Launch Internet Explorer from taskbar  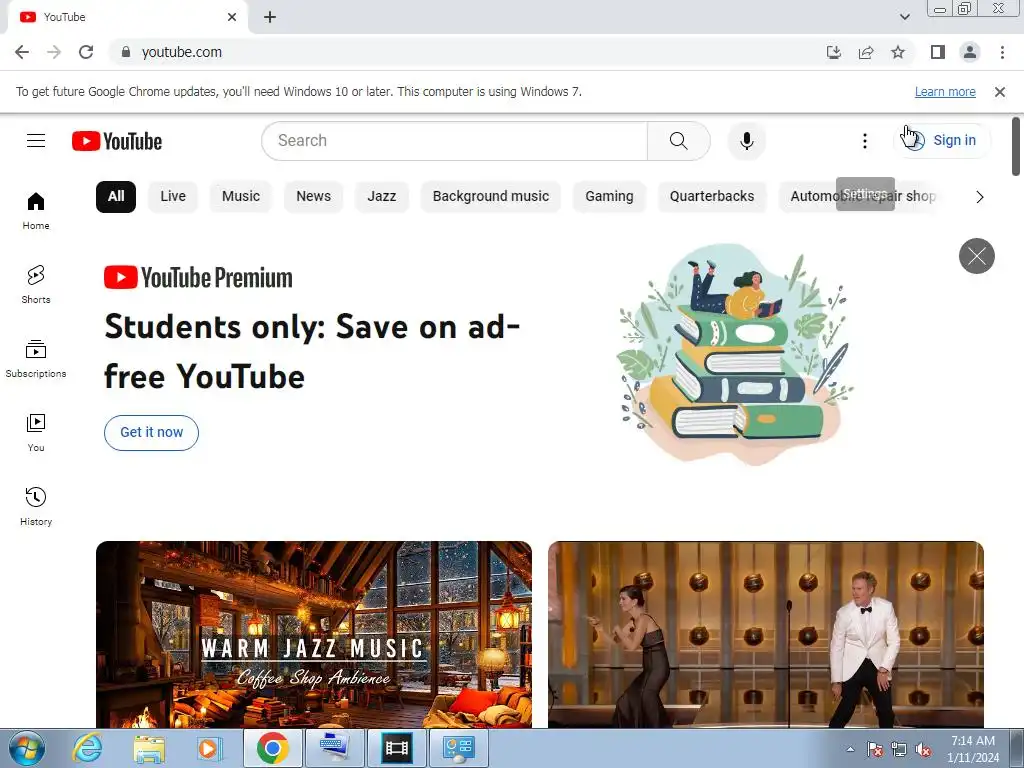87,748
